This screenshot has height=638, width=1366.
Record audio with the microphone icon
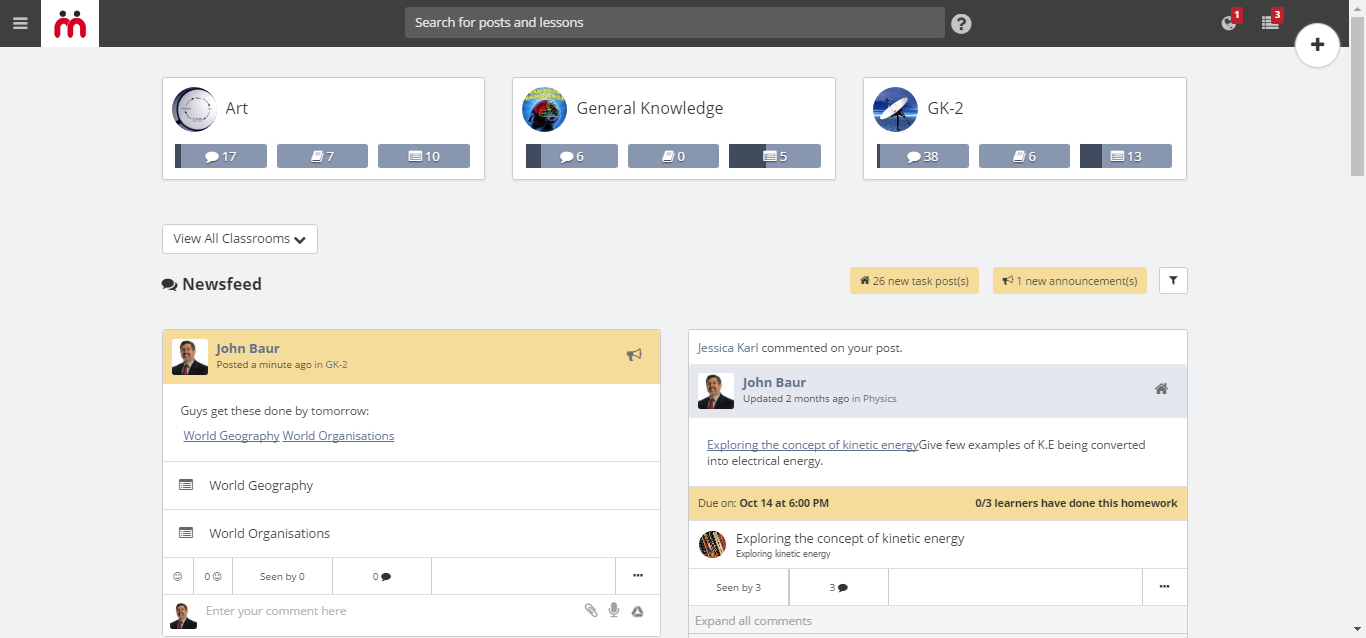(614, 611)
